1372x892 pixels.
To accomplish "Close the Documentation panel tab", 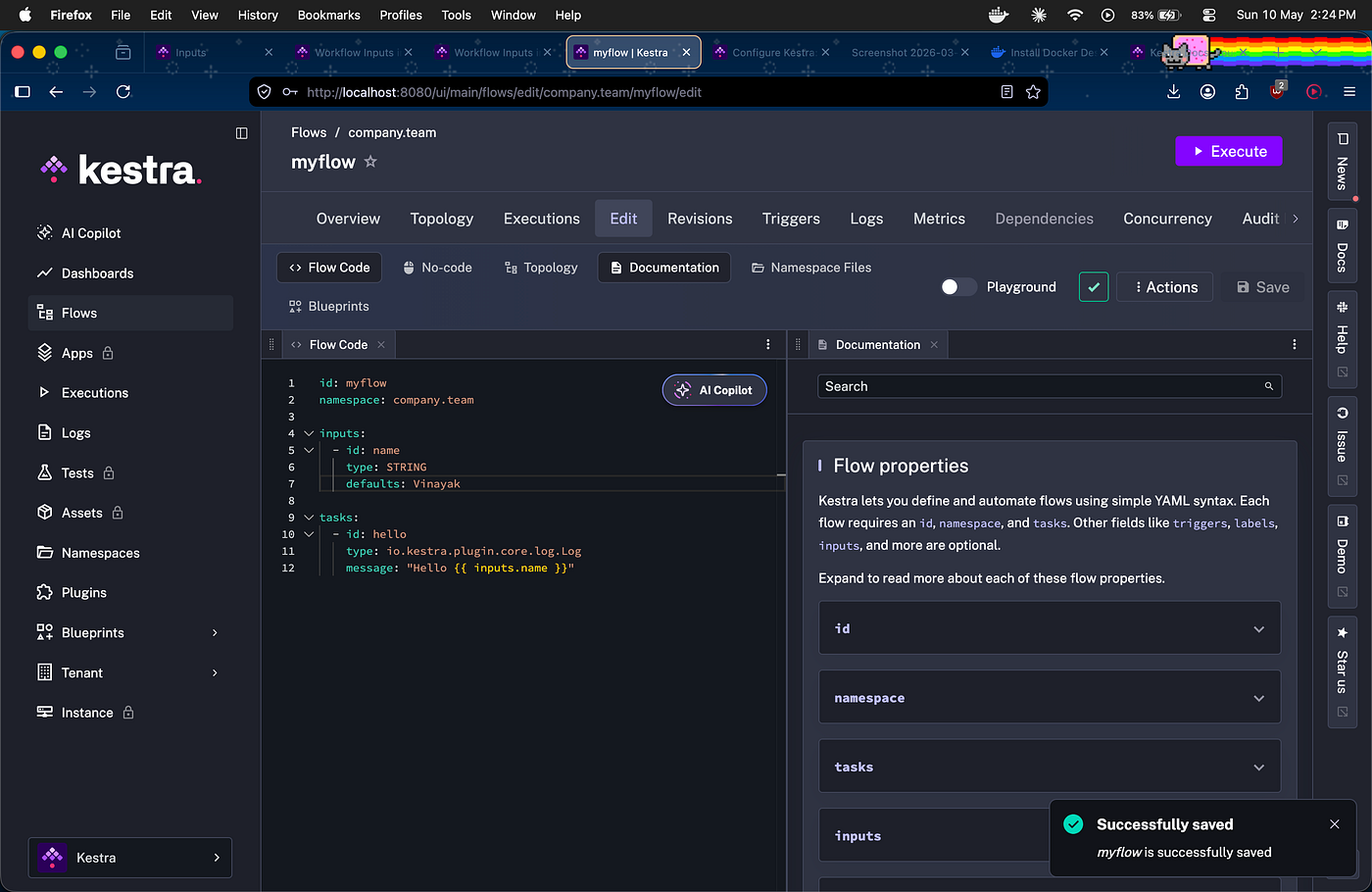I will pos(934,345).
